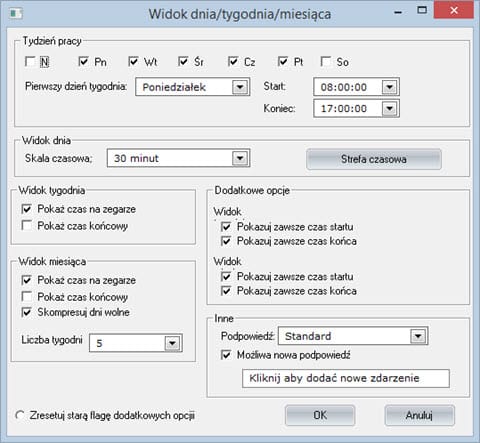This screenshot has height=443, width=480.
Task: Enable Pokaż czas końcowy in Widok miesiąca
Action: tap(27, 296)
